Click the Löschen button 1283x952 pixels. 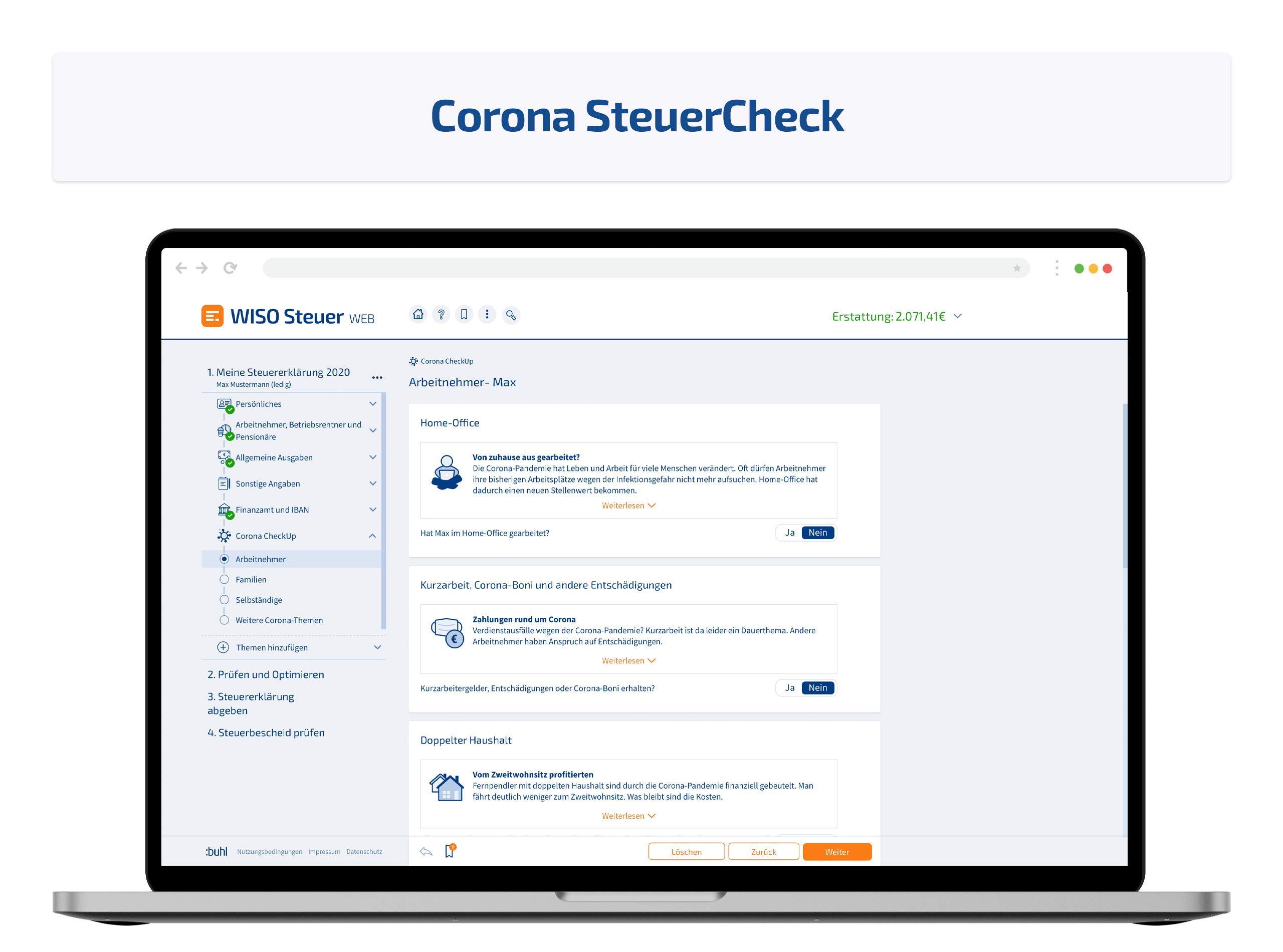[686, 852]
